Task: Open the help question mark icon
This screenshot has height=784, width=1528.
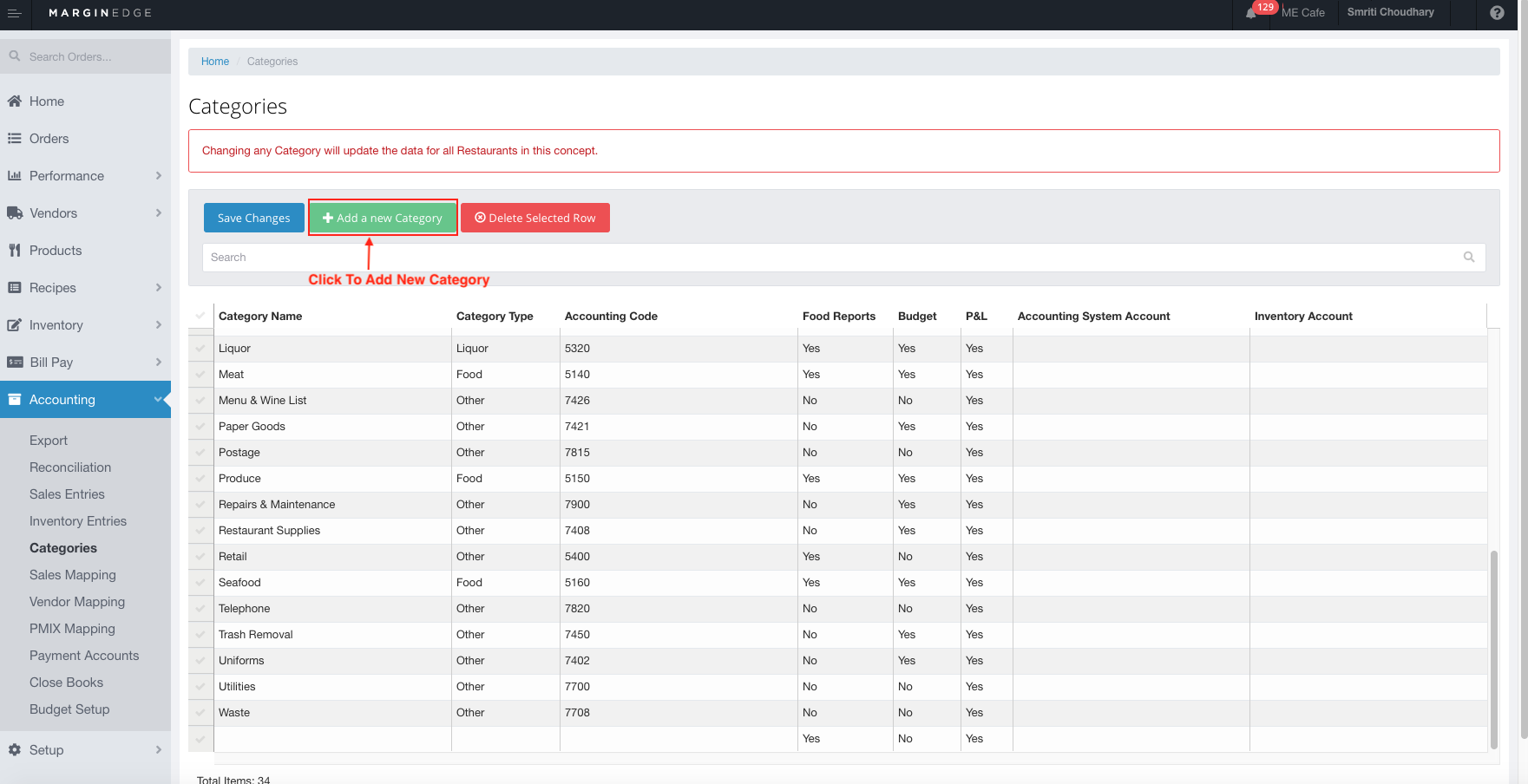Action: click(1497, 13)
